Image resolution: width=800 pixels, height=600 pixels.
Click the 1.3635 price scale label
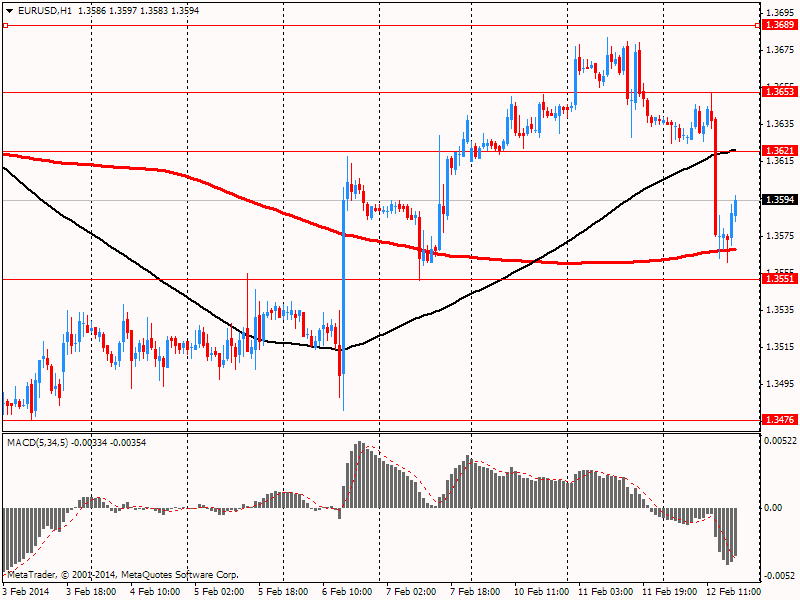[780, 123]
